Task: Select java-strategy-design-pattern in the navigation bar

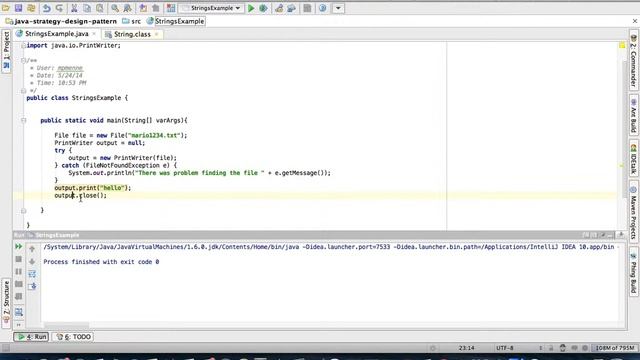Action: point(61,21)
